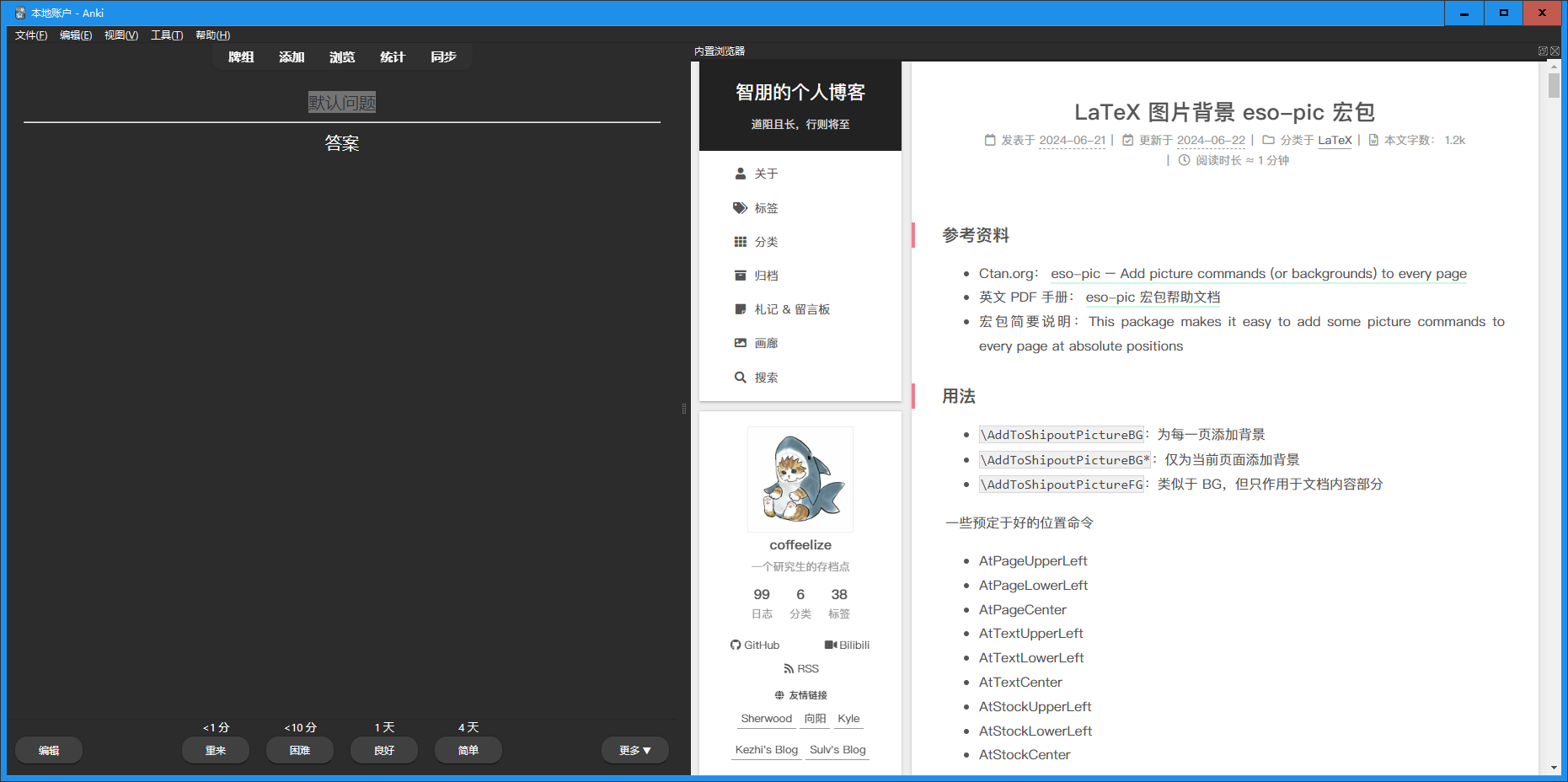Click the magnifier search icon in blog sidebar
Image resolution: width=1568 pixels, height=782 pixels.
[740, 378]
